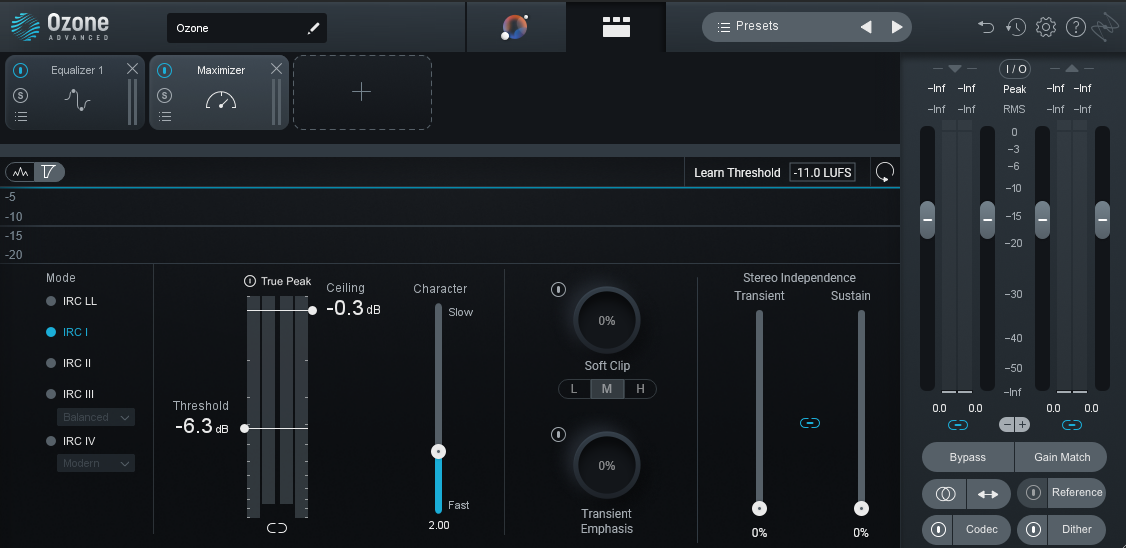Open the Modern style dropdown
Image resolution: width=1126 pixels, height=548 pixels.
coord(96,463)
